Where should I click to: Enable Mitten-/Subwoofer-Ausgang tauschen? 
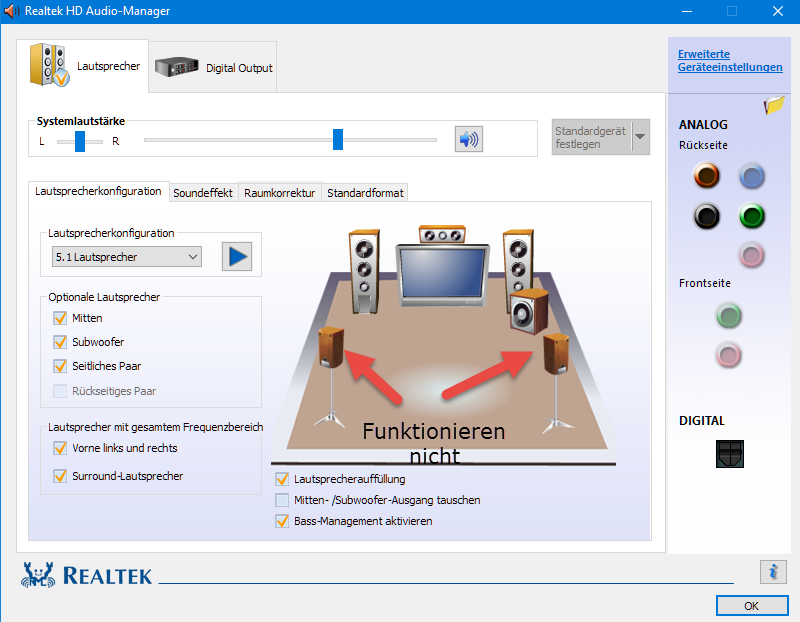(282, 500)
